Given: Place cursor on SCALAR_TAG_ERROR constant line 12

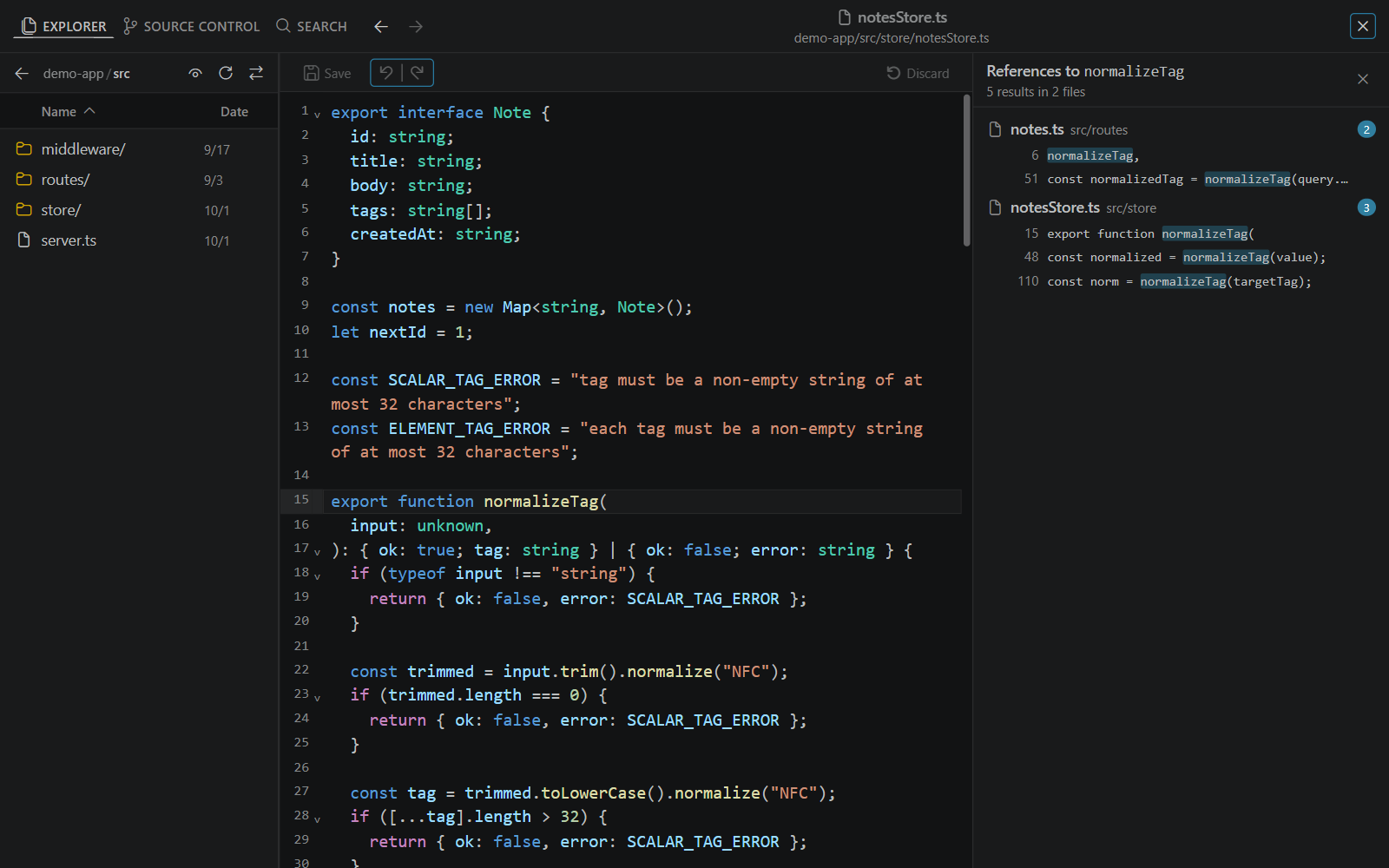Looking at the screenshot, I should tap(464, 380).
